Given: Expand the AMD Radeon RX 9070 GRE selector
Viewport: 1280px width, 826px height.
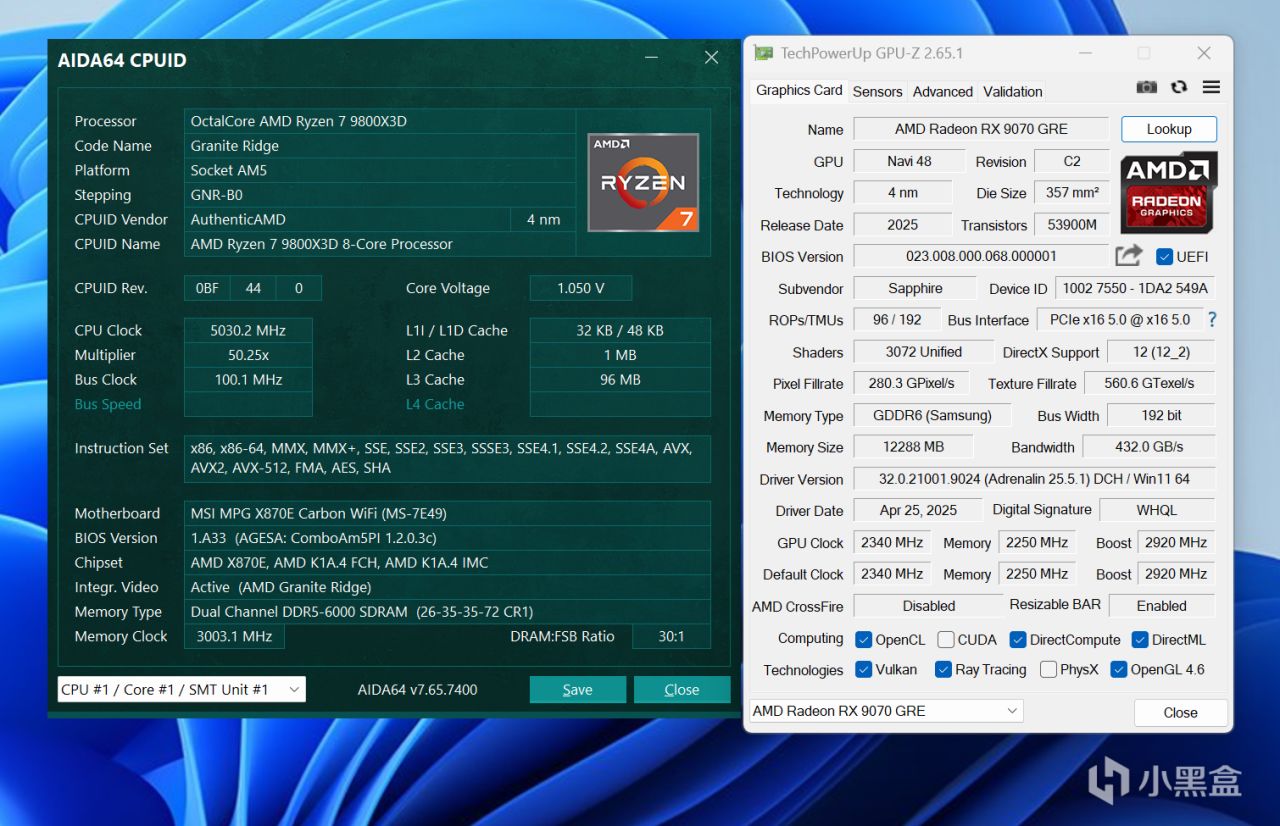Looking at the screenshot, I should pos(886,711).
